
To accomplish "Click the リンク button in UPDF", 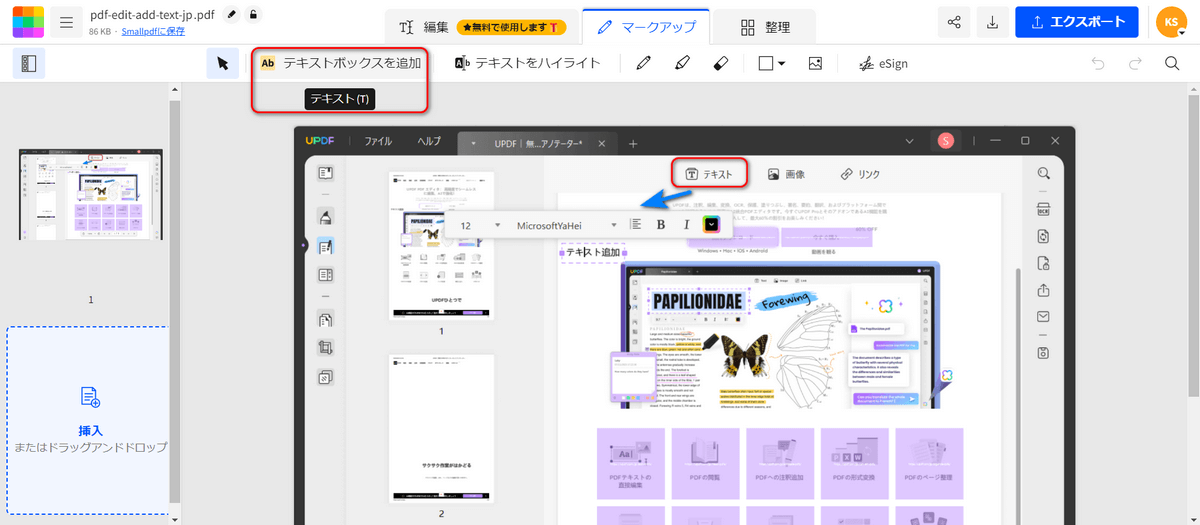I will pos(860,174).
